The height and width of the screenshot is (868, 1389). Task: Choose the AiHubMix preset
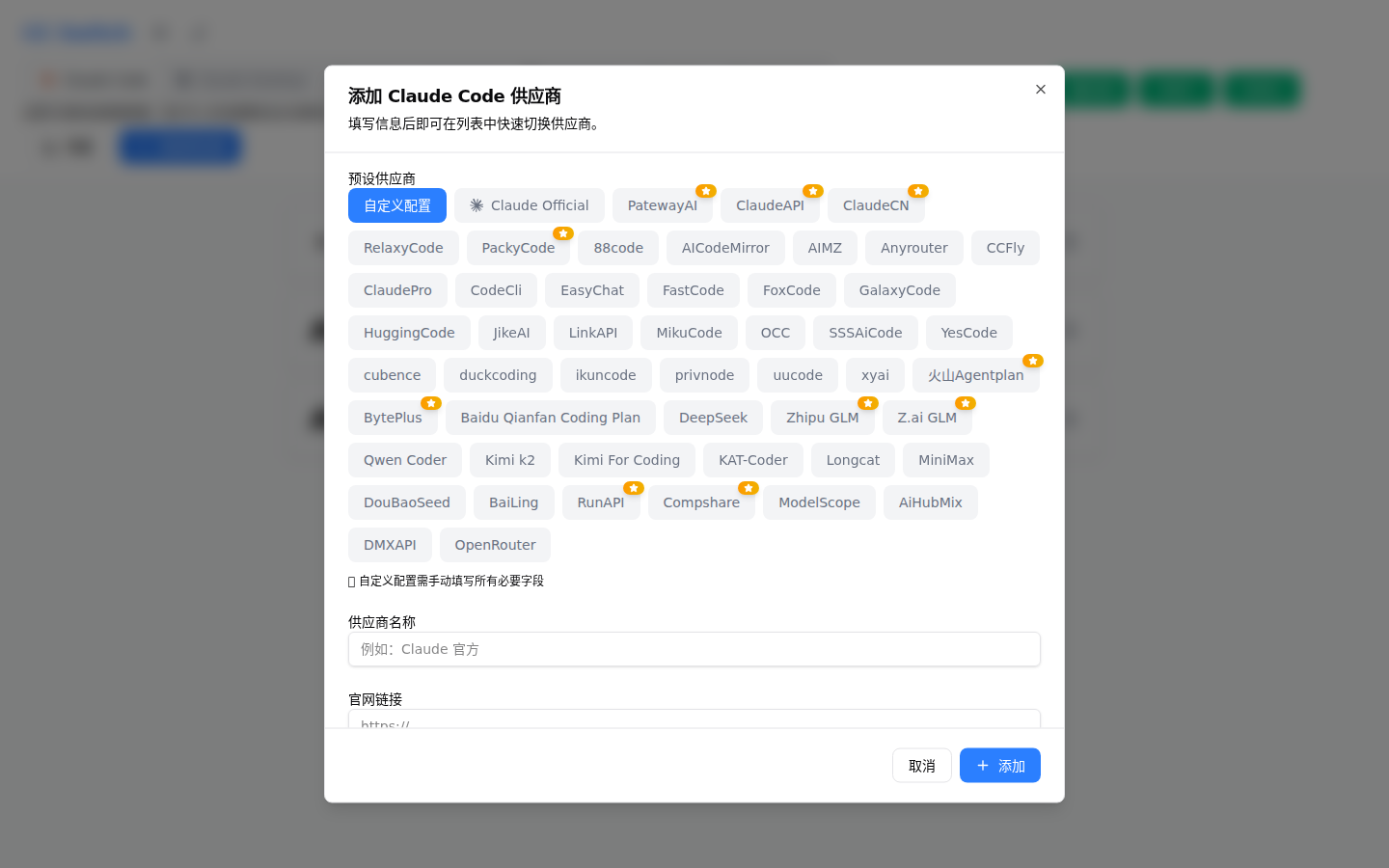coord(931,502)
